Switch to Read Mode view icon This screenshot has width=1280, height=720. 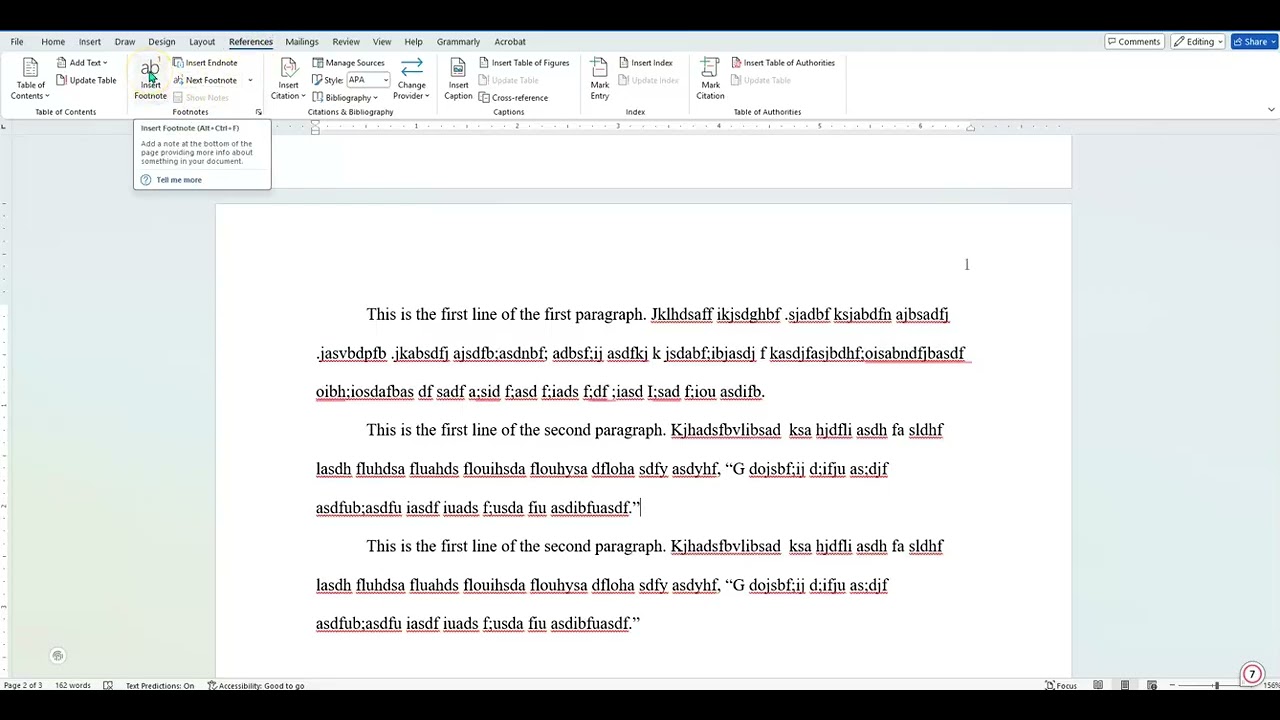click(1098, 686)
